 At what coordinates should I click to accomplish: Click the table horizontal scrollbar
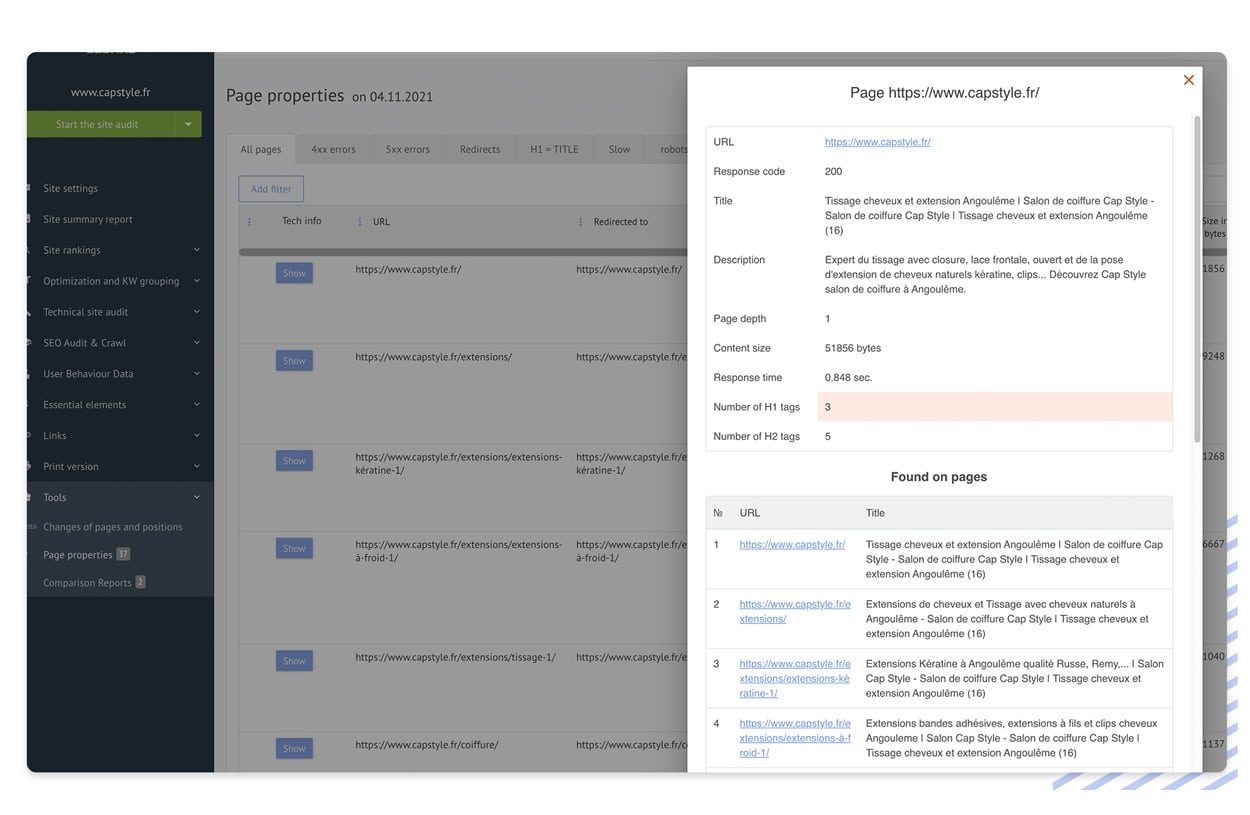pyautogui.click(x=462, y=252)
